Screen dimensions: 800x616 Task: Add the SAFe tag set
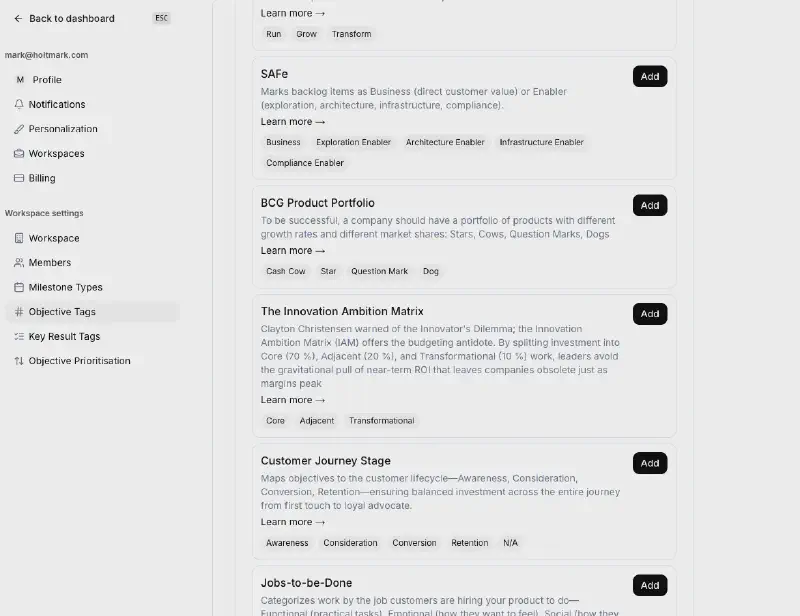pyautogui.click(x=650, y=76)
